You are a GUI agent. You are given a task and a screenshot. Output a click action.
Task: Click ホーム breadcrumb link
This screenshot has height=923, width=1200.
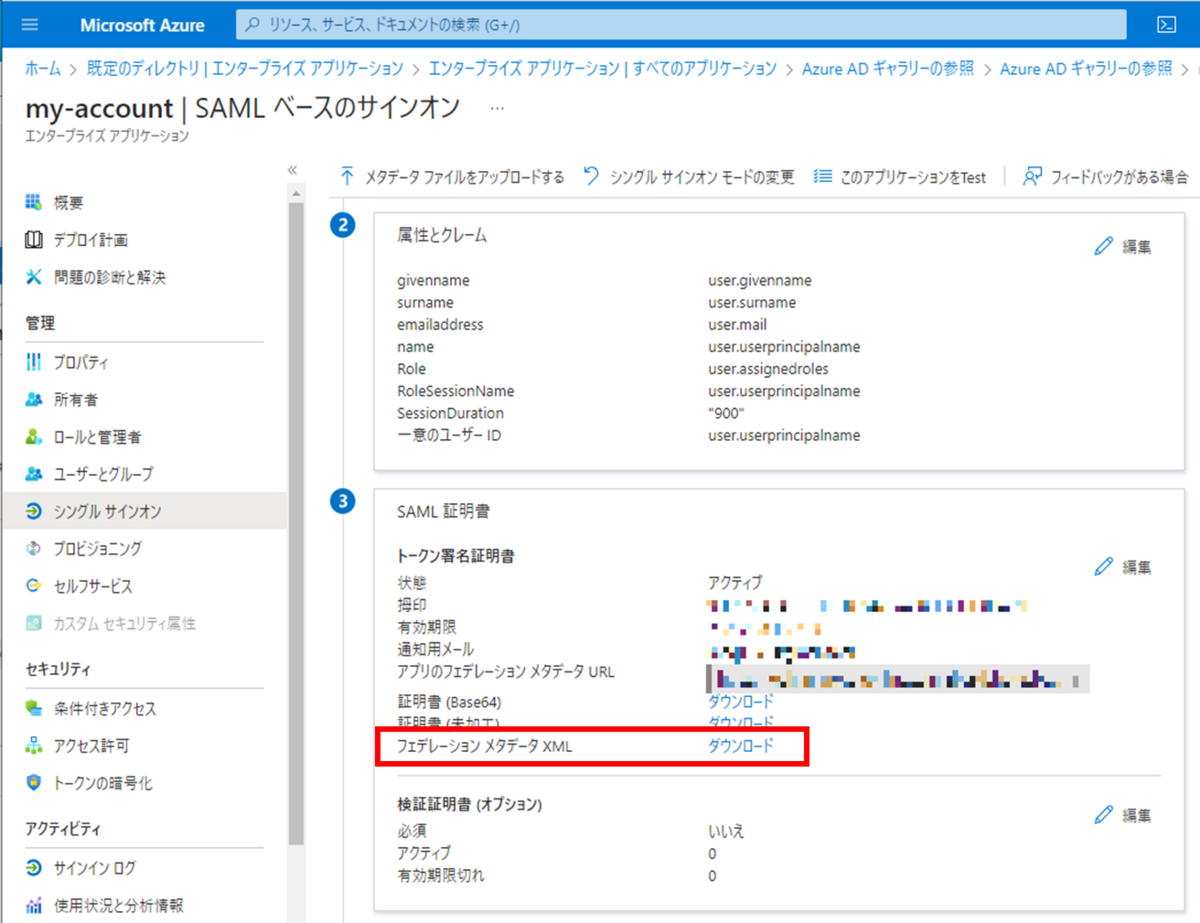43,68
